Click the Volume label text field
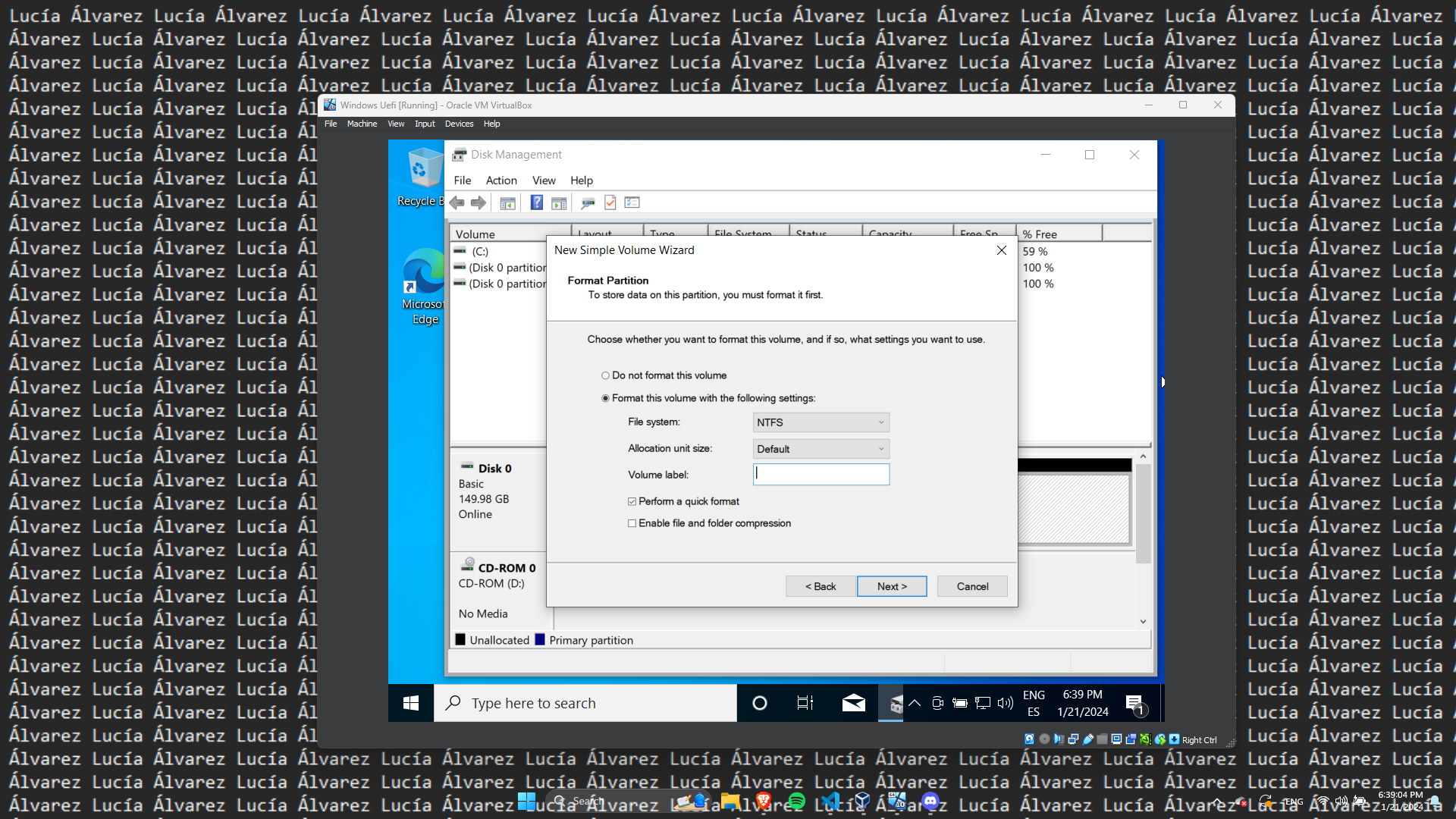The width and height of the screenshot is (1456, 819). [x=821, y=475]
